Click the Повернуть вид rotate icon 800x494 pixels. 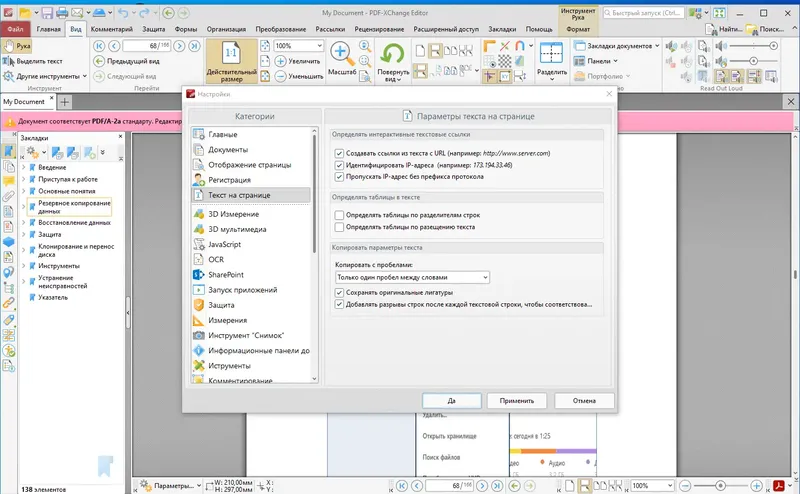click(392, 54)
